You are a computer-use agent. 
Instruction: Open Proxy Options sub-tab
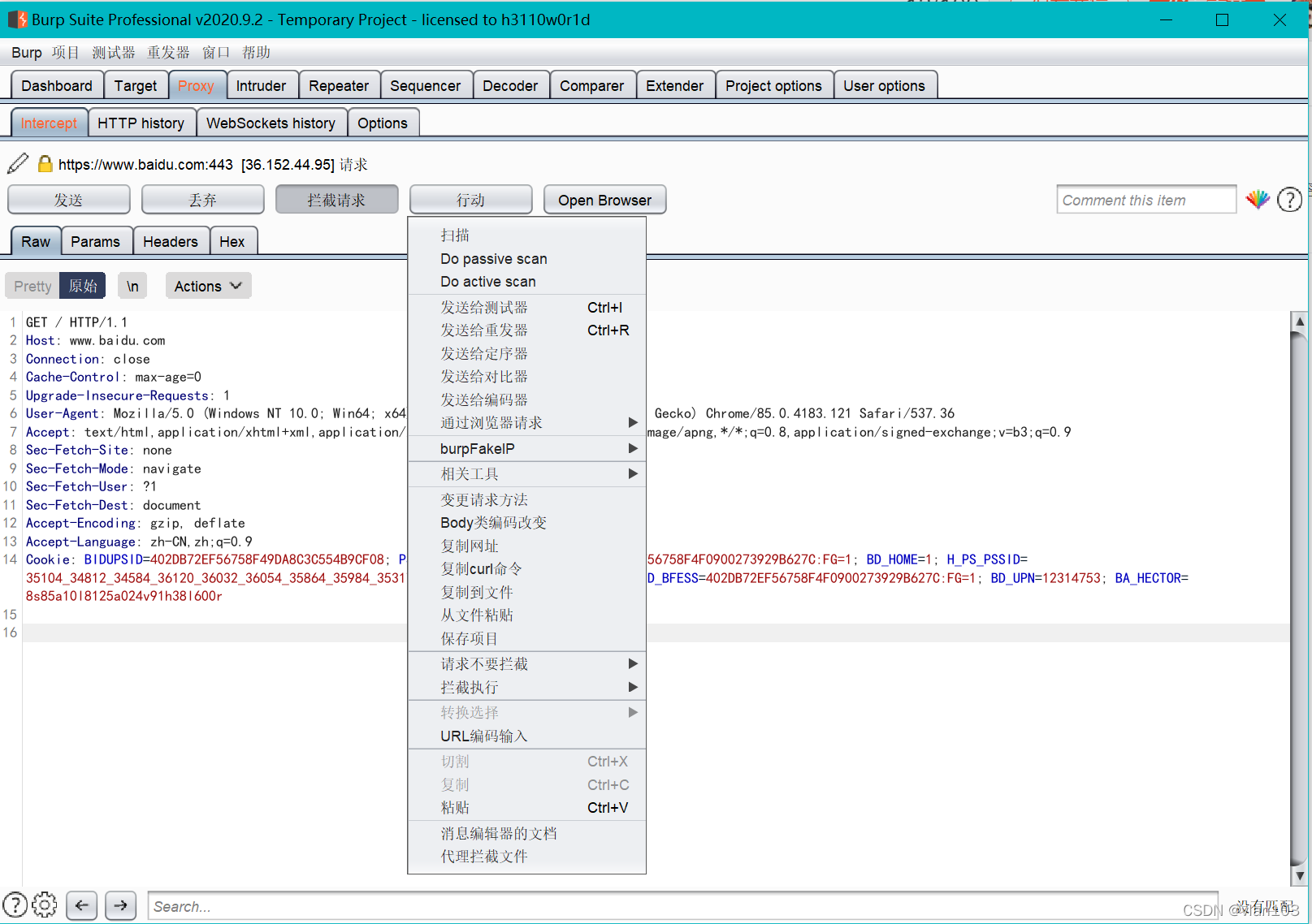[x=383, y=123]
